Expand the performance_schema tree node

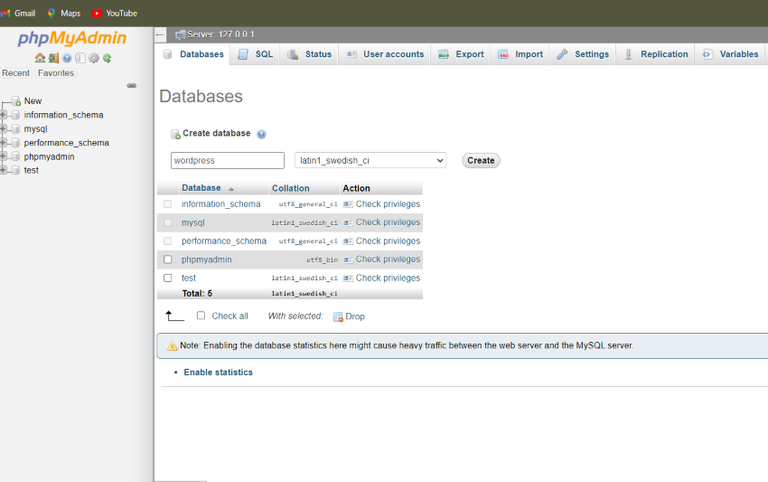coord(3,143)
